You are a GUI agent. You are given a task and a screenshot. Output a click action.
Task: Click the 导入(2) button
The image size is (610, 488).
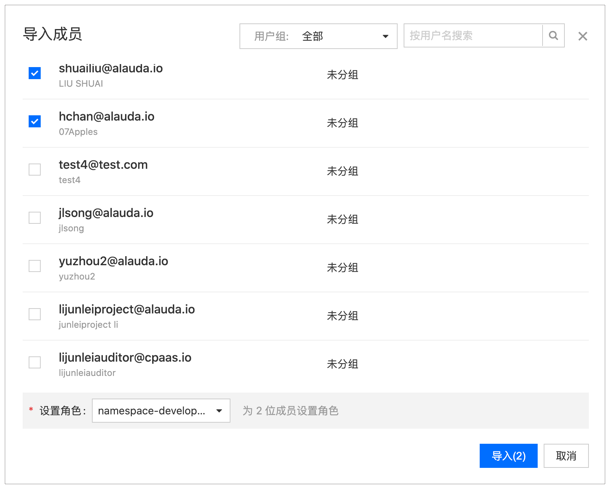click(508, 456)
